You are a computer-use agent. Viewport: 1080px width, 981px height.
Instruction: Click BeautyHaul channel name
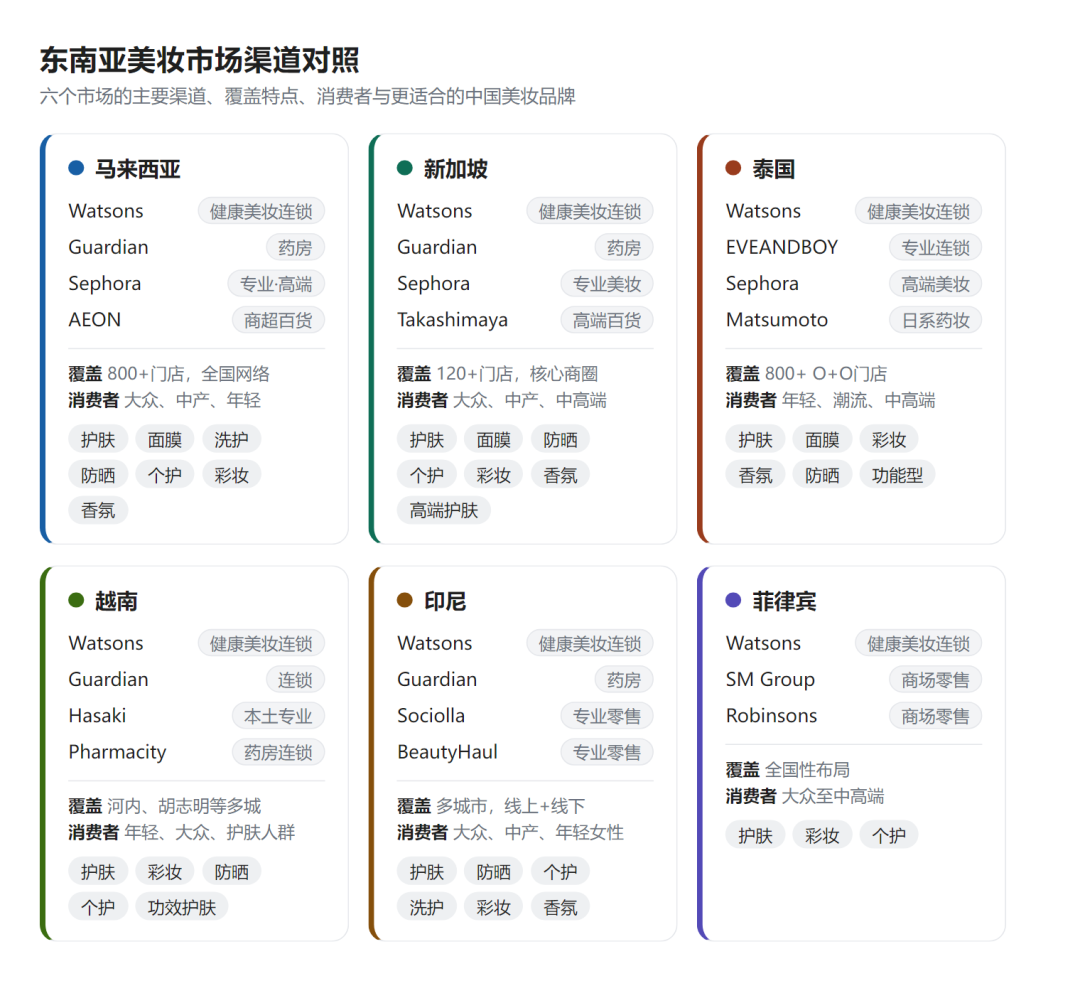tap(448, 752)
